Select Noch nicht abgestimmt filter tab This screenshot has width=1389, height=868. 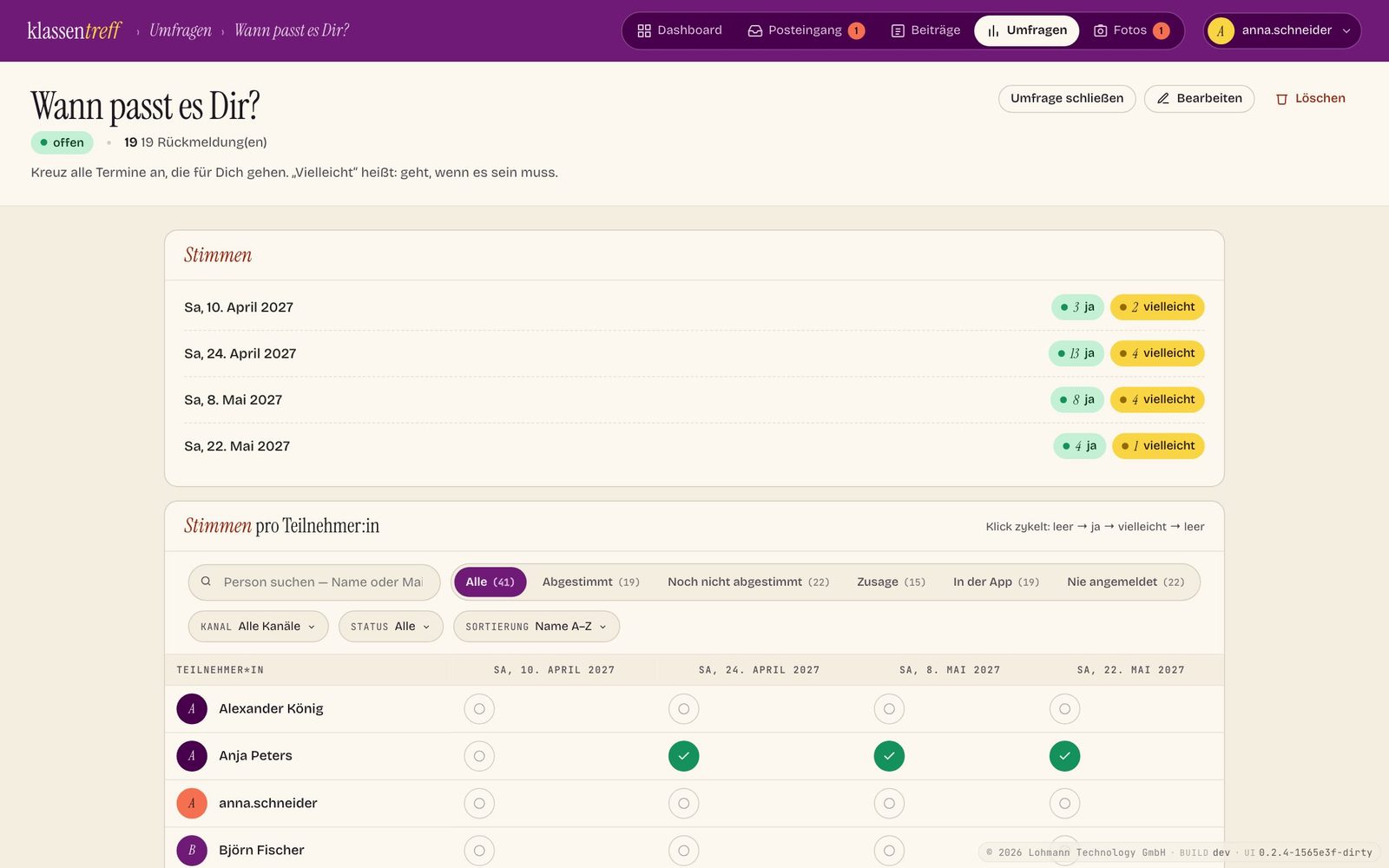[x=748, y=582]
